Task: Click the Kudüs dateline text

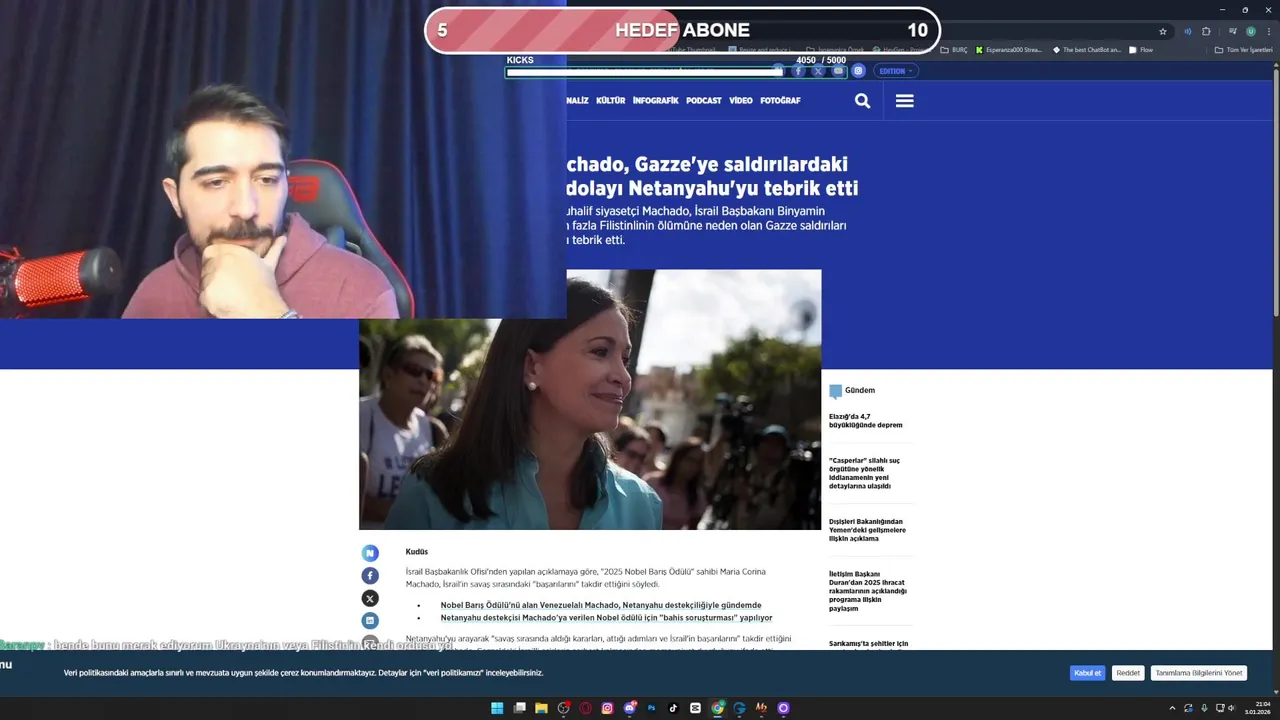Action: [417, 552]
